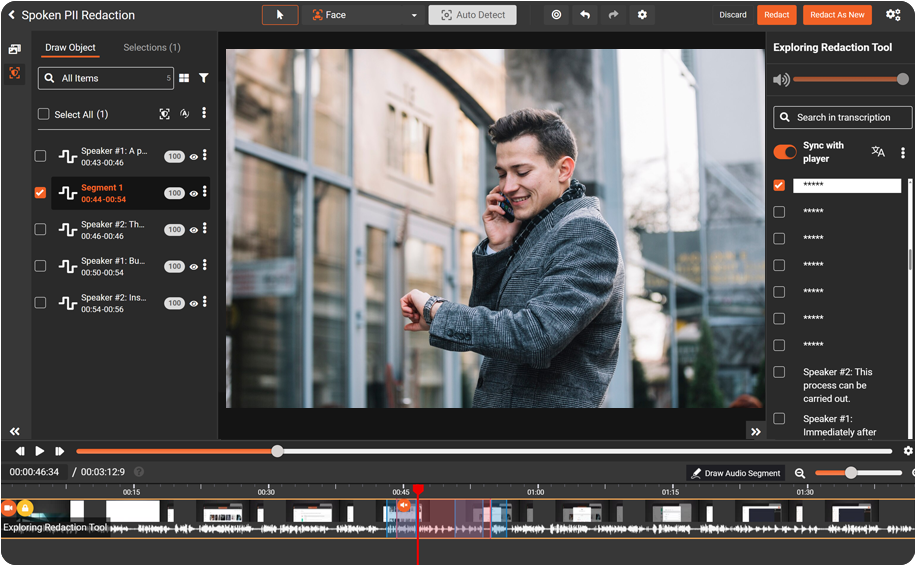
Task: Check the Select All checkbox
Action: pyautogui.click(x=43, y=114)
